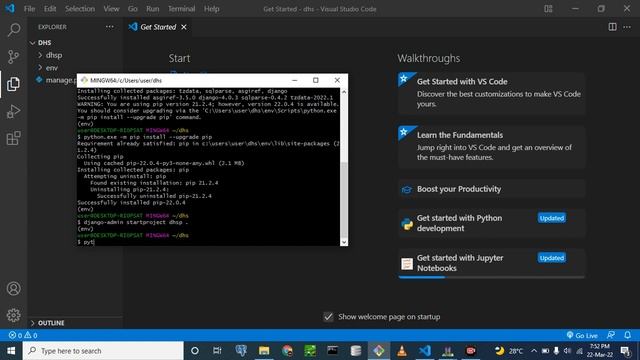This screenshot has width=640, height=360.
Task: Open the feedback icon in status bar
Action: [611, 335]
